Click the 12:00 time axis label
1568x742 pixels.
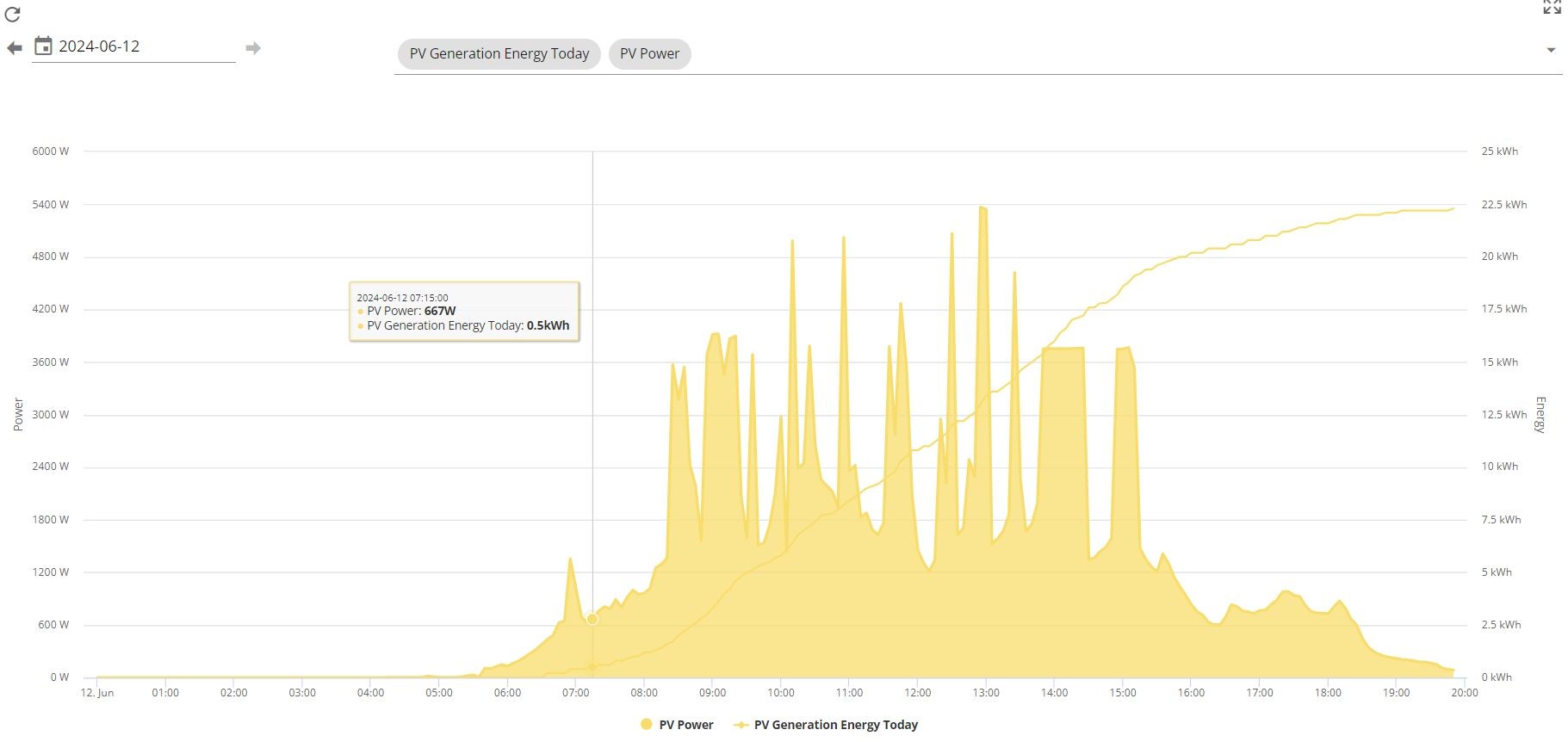click(x=918, y=693)
